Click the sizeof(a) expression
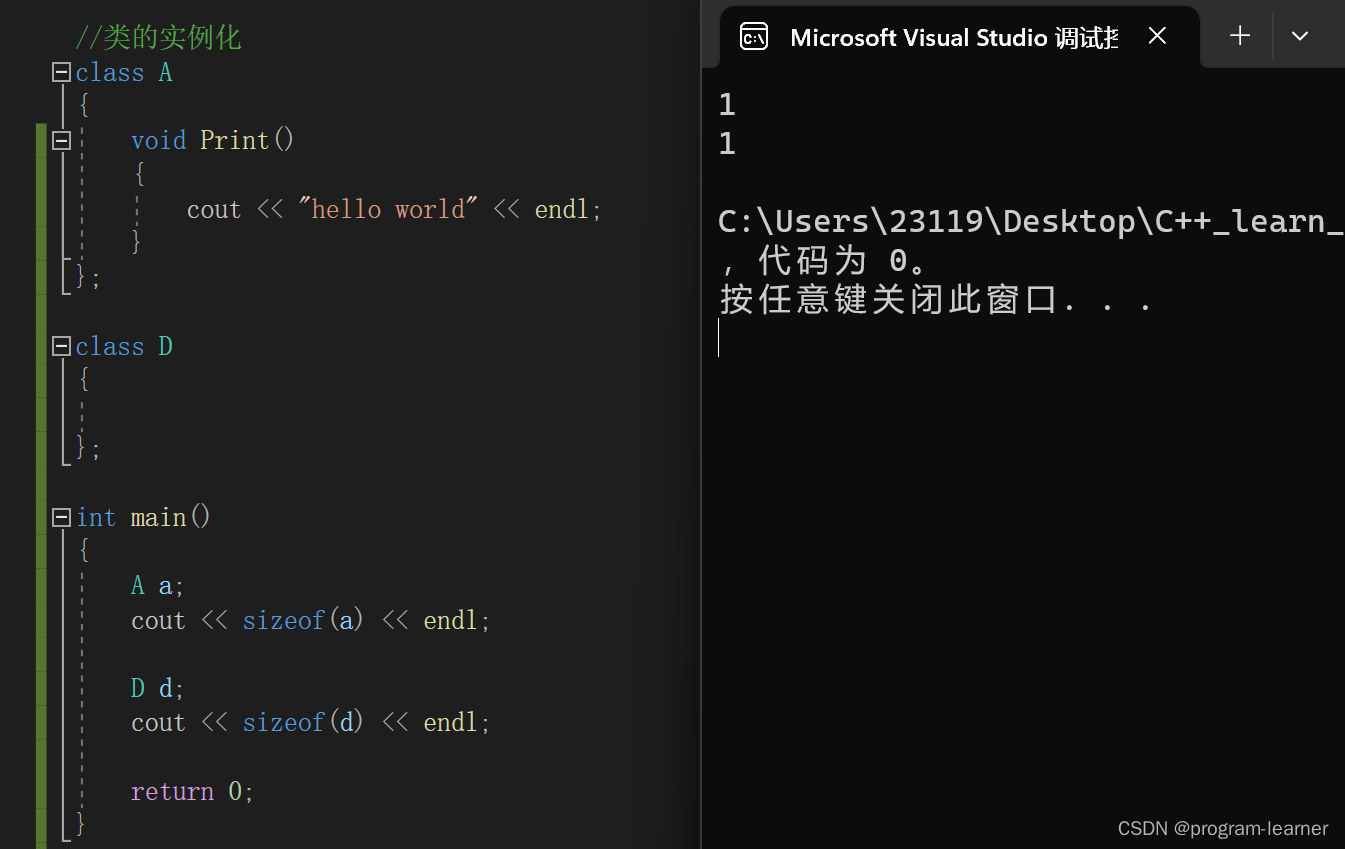 coord(303,620)
